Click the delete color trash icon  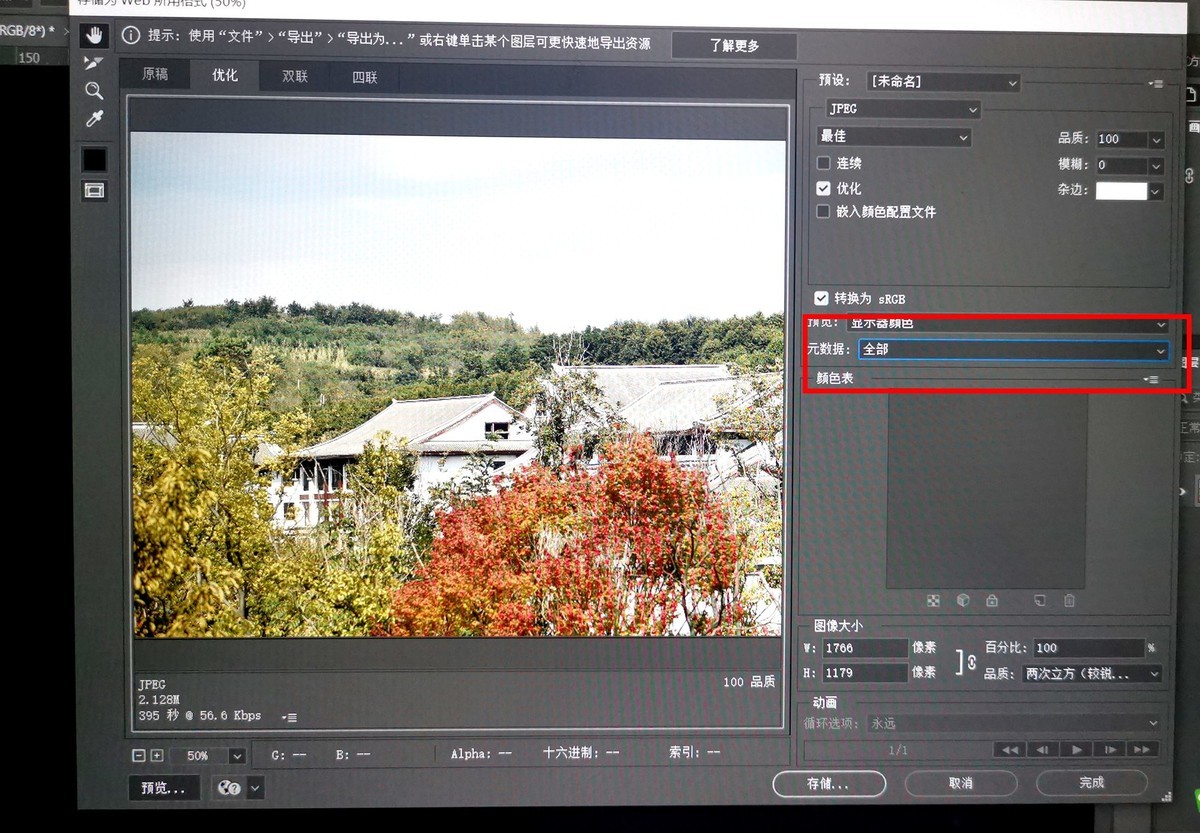point(1069,601)
